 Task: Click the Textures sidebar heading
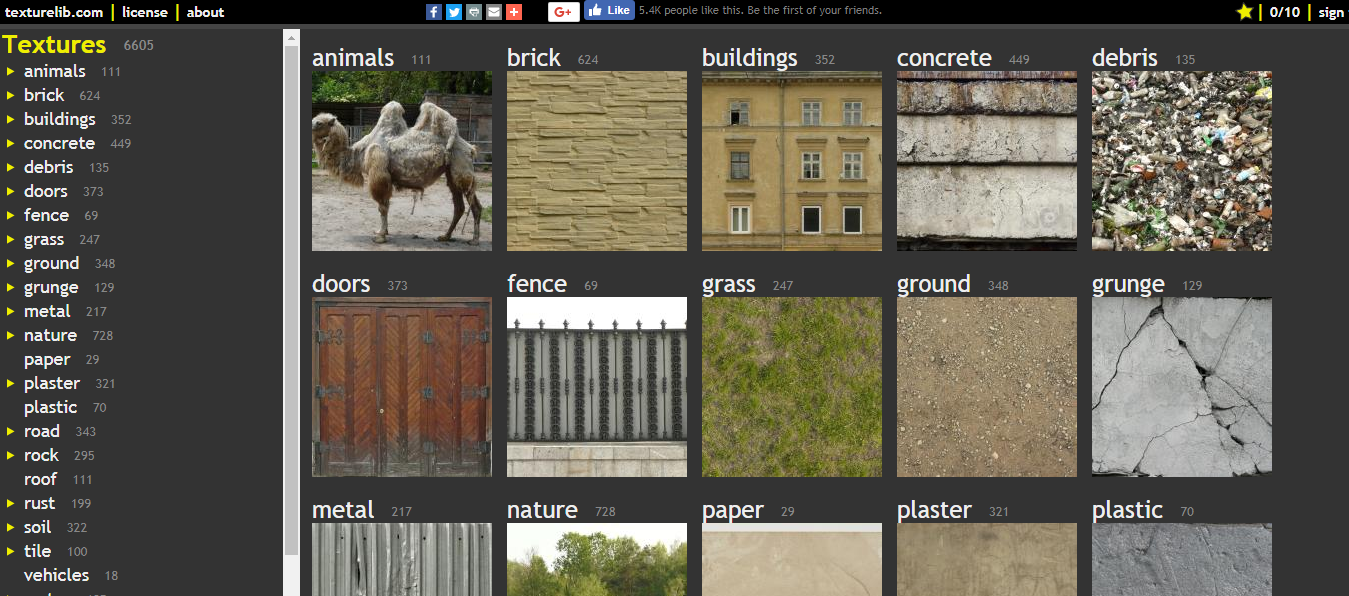[54, 45]
